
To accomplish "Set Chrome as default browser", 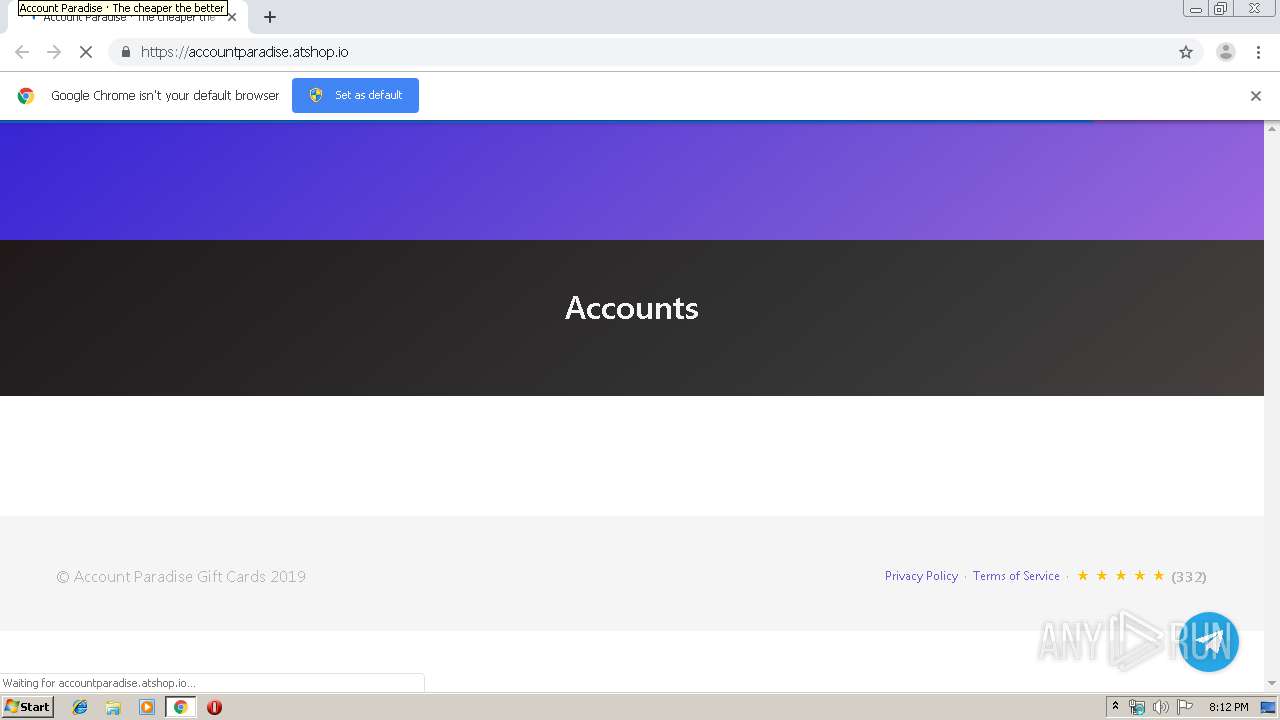I will [355, 95].
